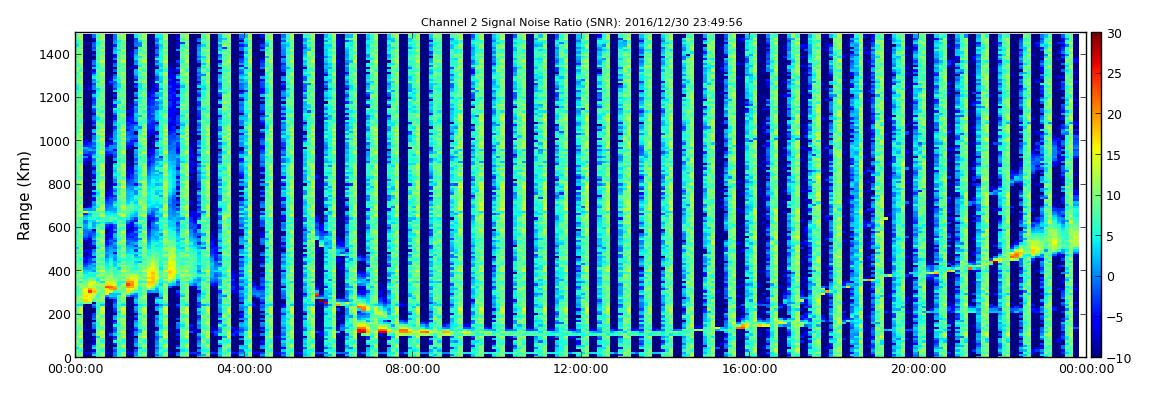Click the 600 y-axis tick label
The width and height of the screenshot is (1150, 407).
[x=59, y=228]
